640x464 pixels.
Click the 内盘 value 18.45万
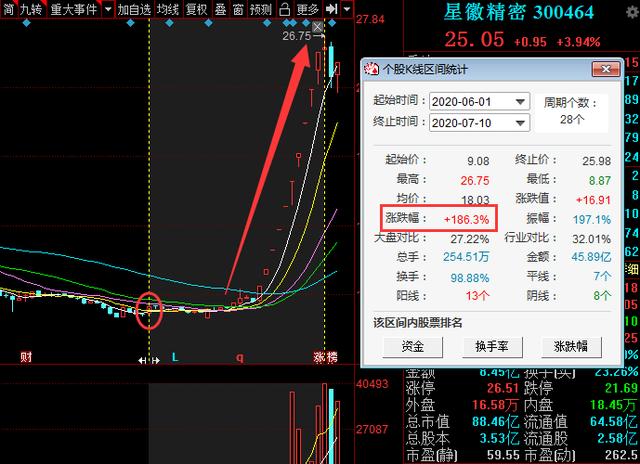[614, 405]
